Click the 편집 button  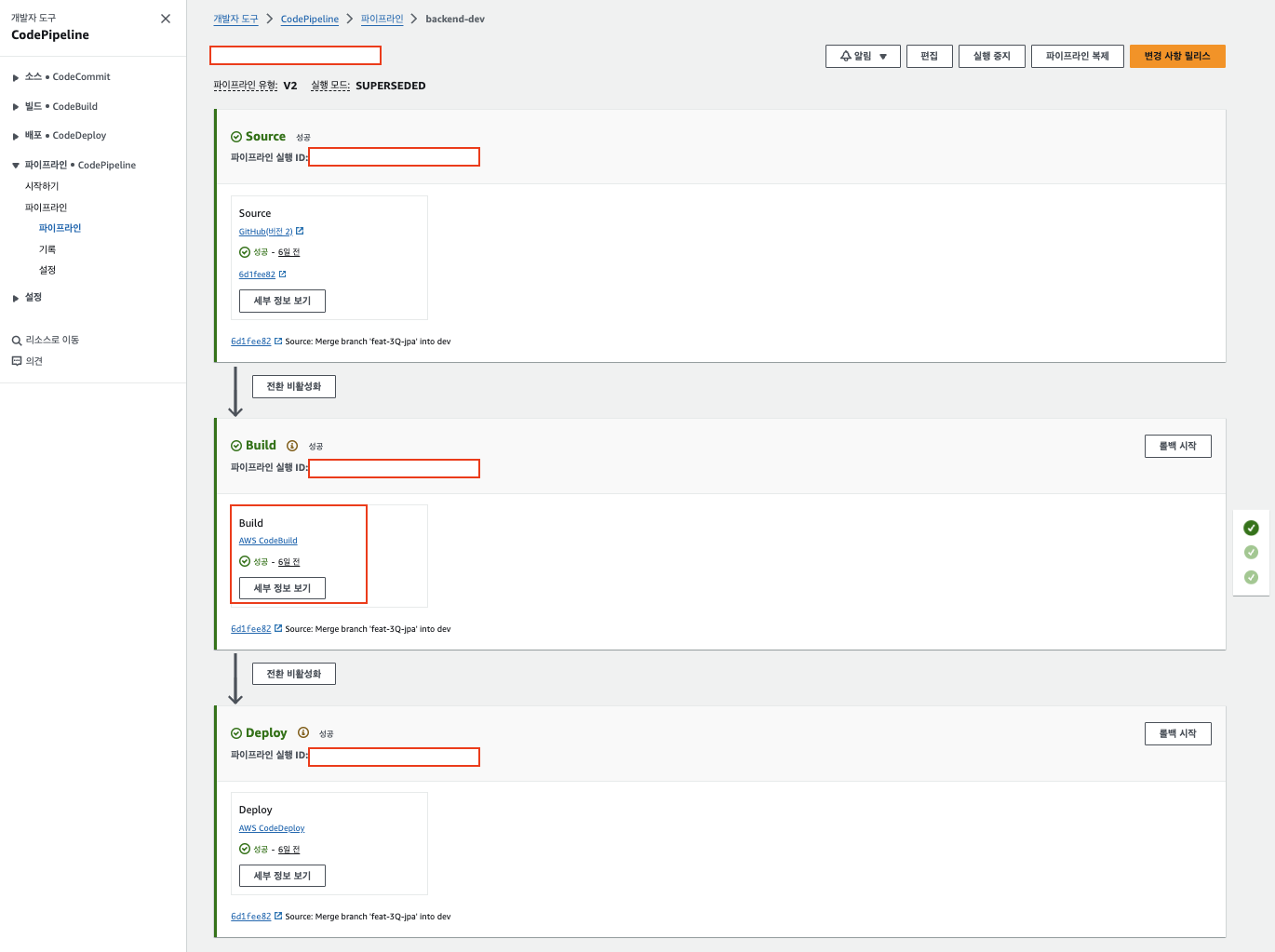[930, 57]
